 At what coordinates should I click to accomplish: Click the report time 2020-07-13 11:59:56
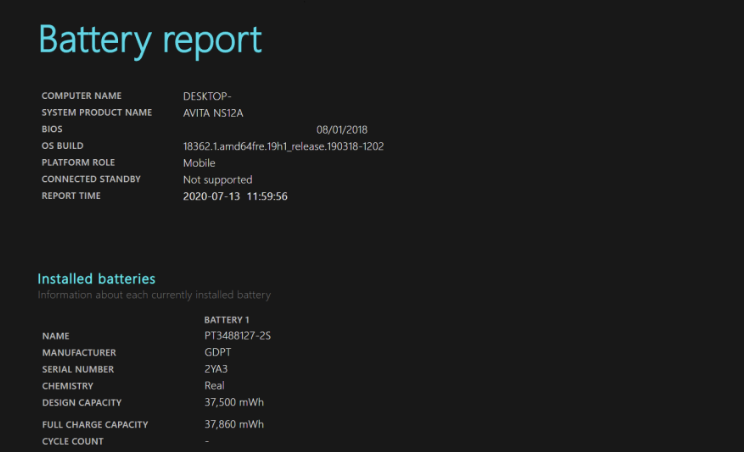[x=235, y=196]
